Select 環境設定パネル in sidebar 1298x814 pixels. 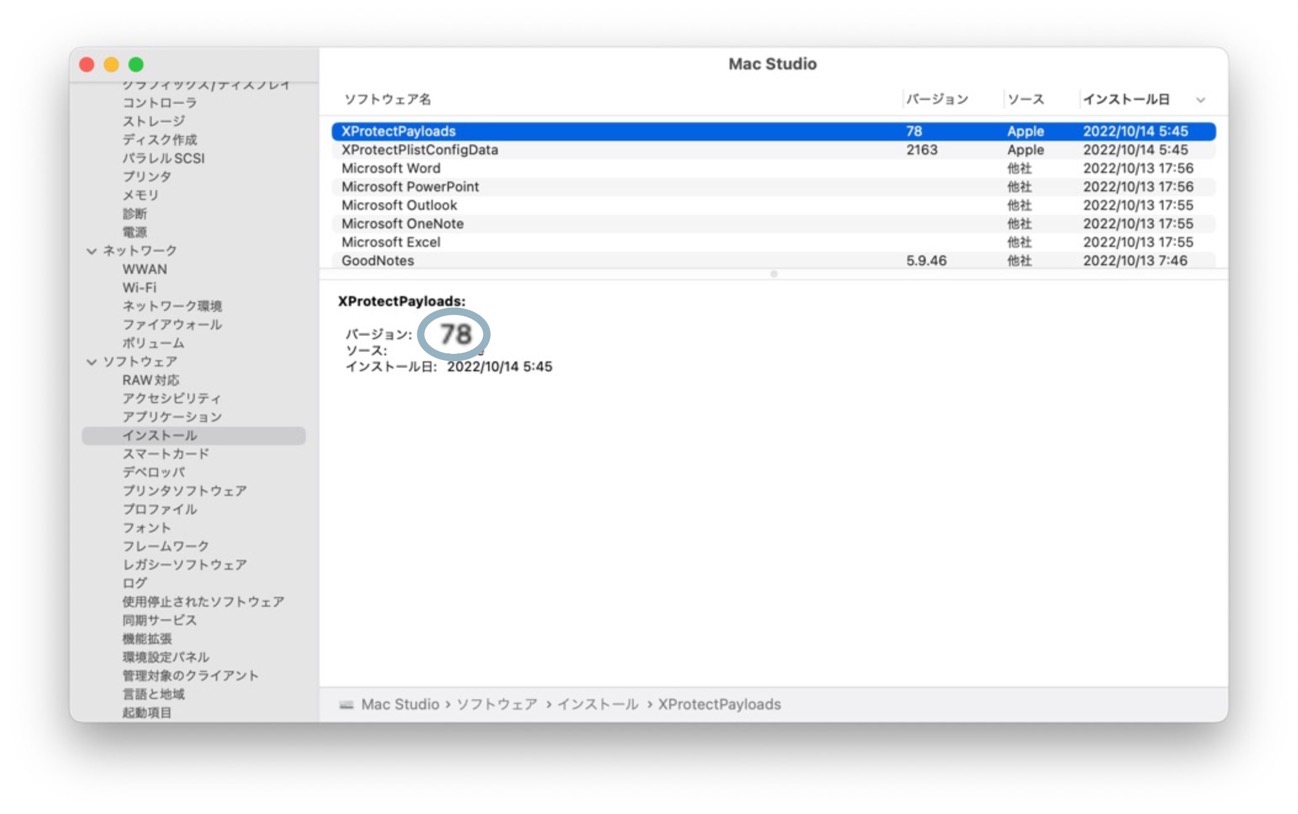[x=166, y=657]
